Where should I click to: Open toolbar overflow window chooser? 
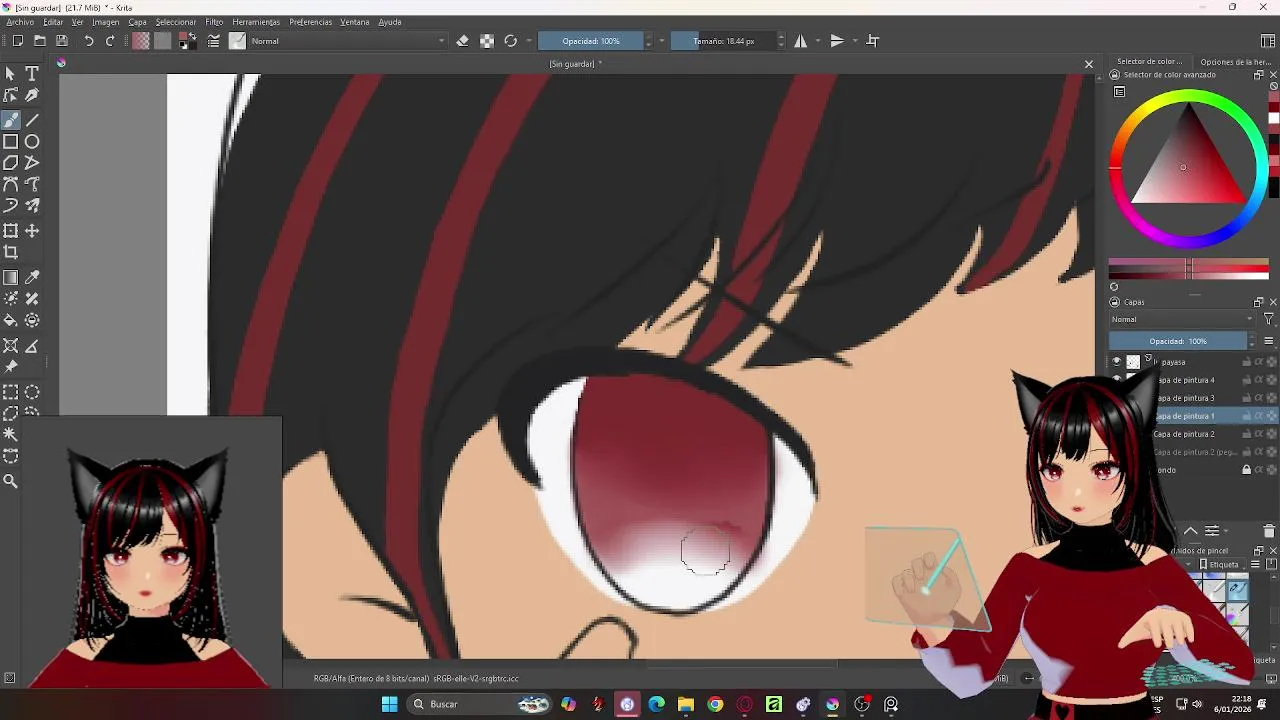[x=1268, y=41]
